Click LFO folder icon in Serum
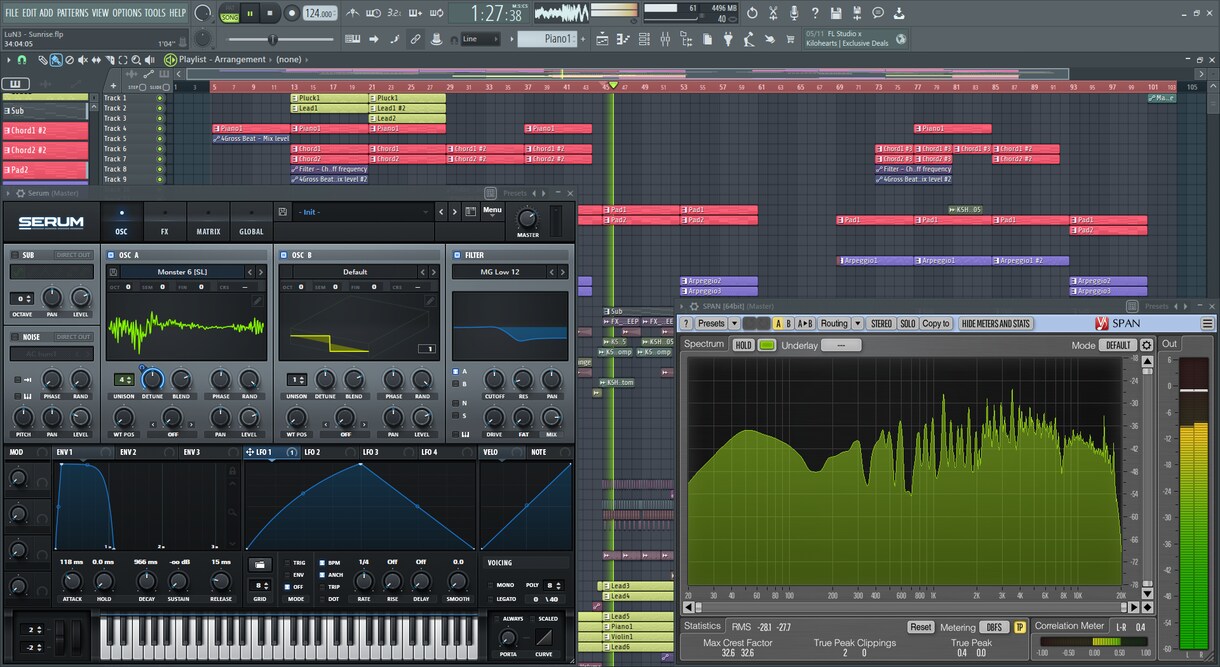Image resolution: width=1220 pixels, height=667 pixels. point(260,565)
